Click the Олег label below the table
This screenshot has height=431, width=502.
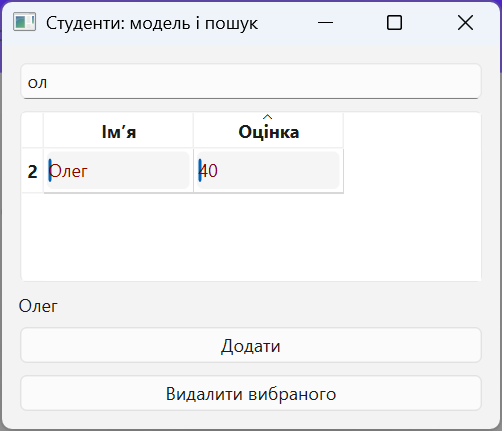pyautogui.click(x=38, y=306)
